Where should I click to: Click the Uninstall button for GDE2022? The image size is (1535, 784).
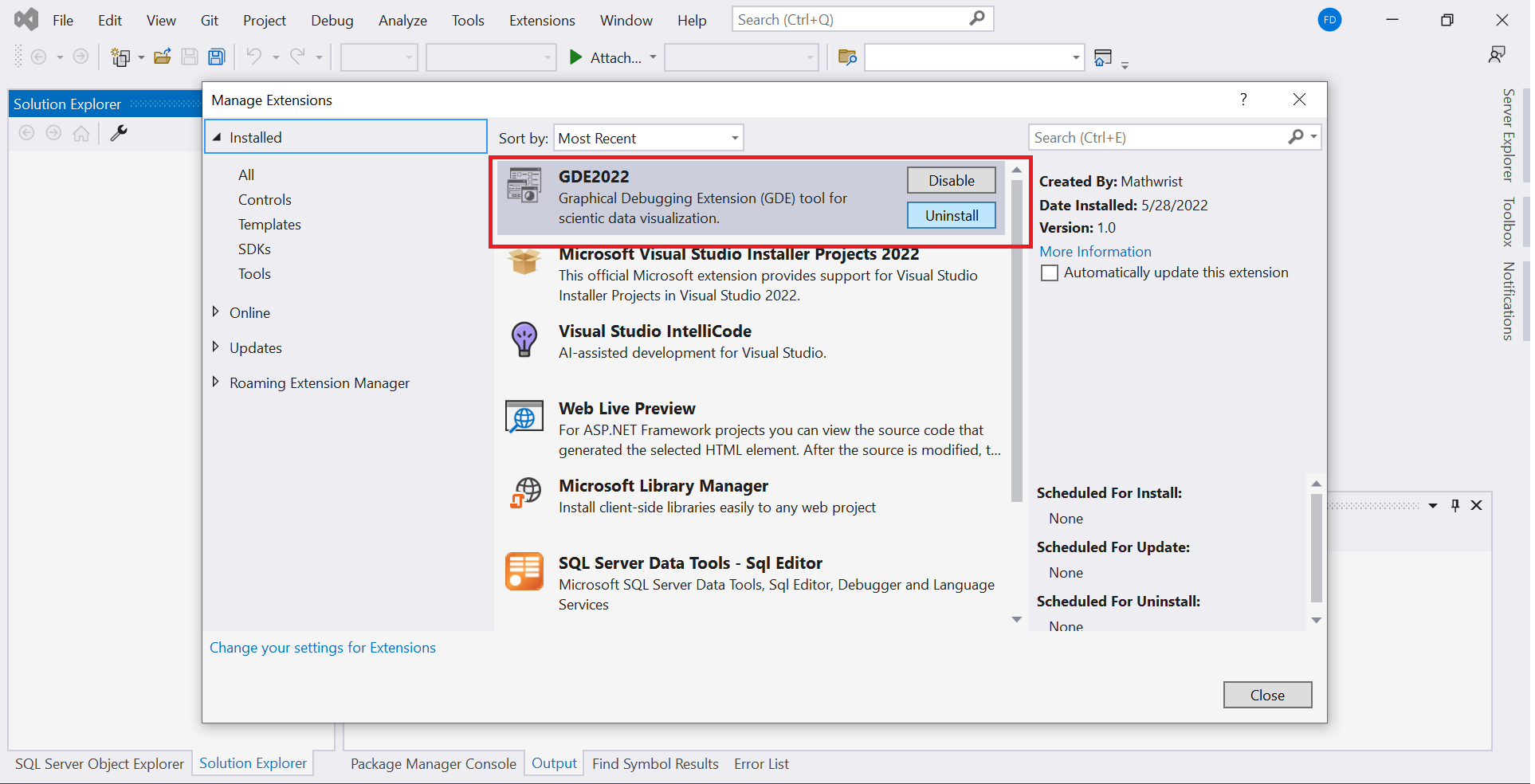[x=951, y=215]
